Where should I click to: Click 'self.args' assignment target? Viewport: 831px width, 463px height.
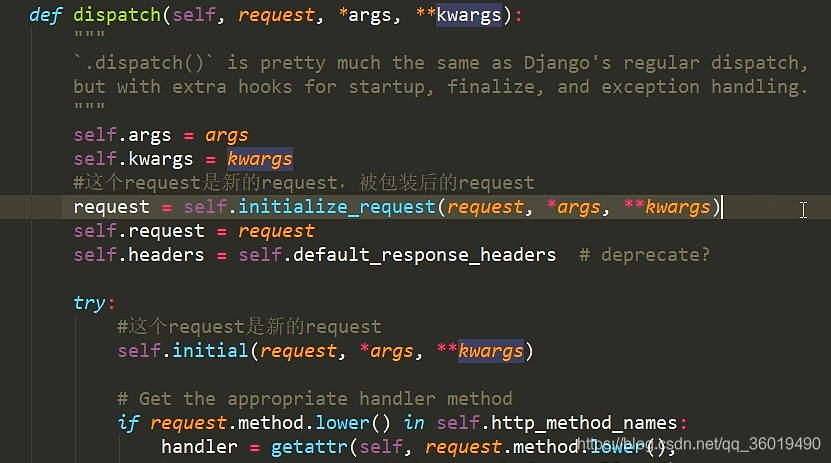122,135
